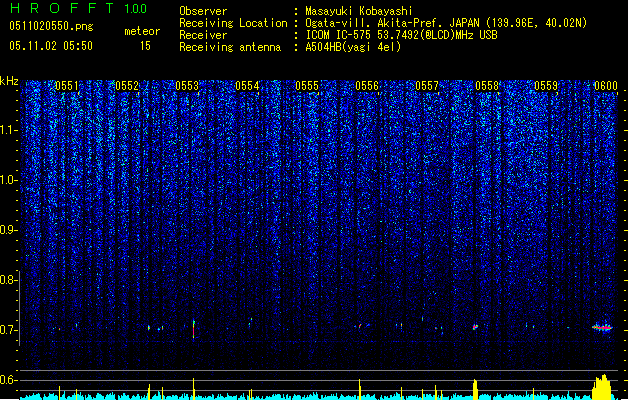Click the 0552 time marker
The image size is (629, 400).
tap(127, 86)
